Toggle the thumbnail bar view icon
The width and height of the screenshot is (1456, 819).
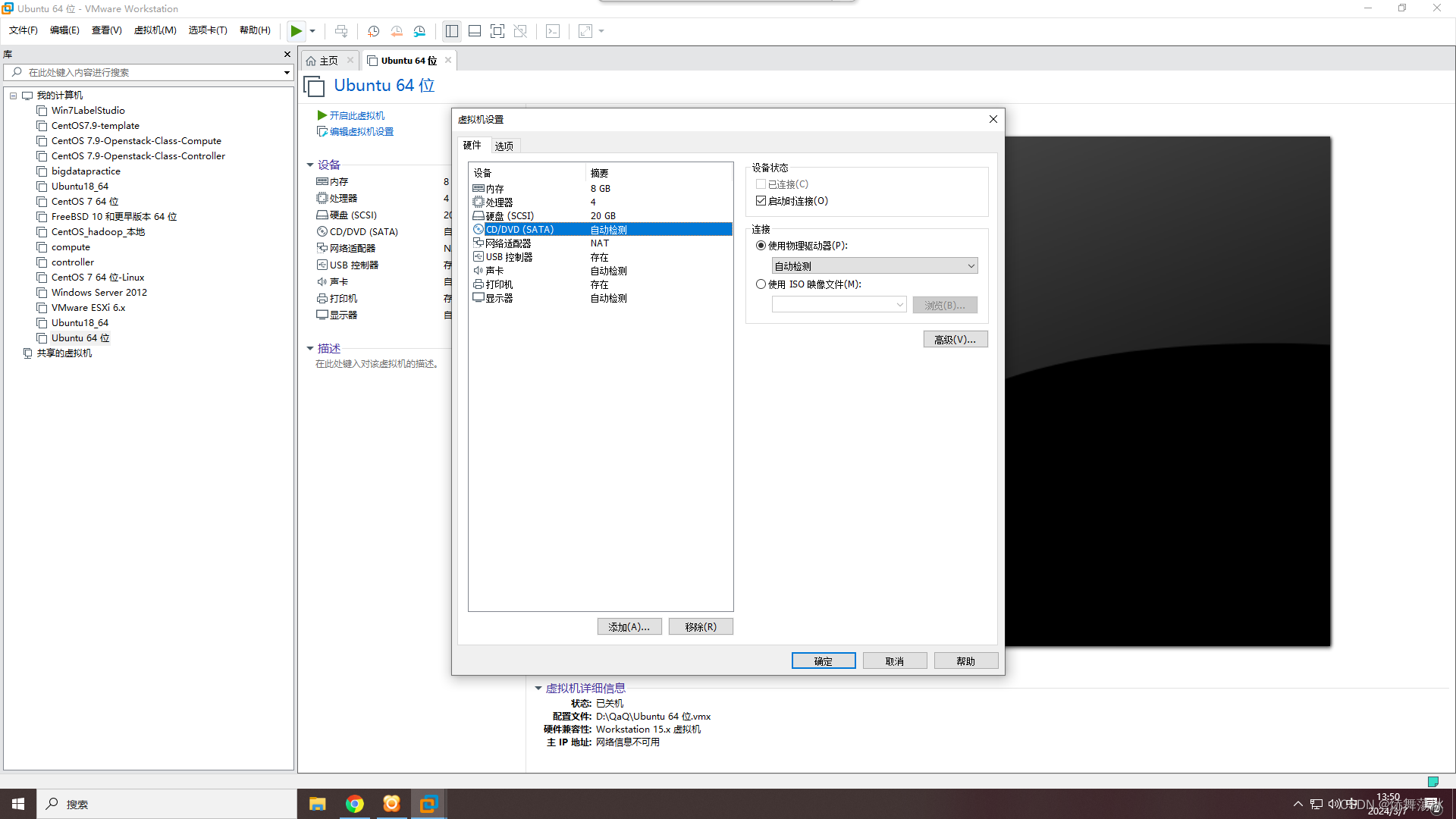point(475,31)
